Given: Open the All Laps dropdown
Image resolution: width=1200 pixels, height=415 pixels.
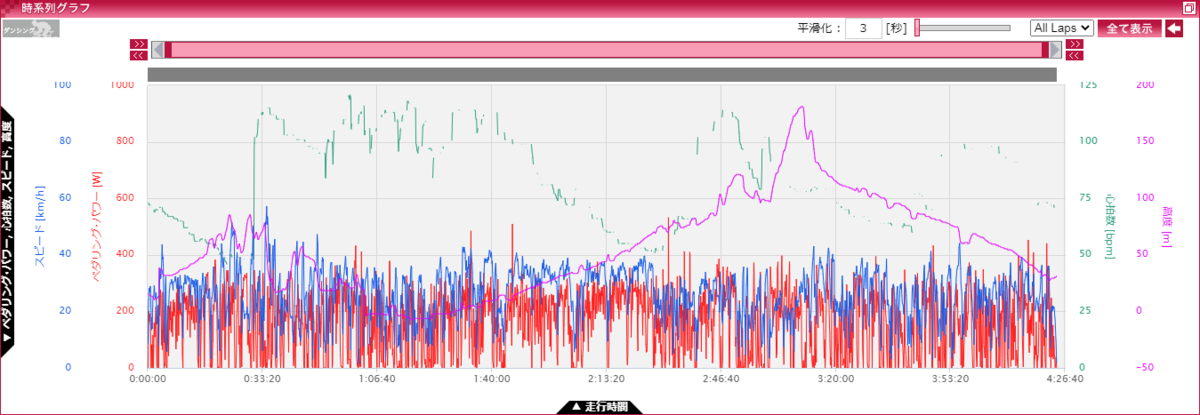Looking at the screenshot, I should pyautogui.click(x=1062, y=28).
